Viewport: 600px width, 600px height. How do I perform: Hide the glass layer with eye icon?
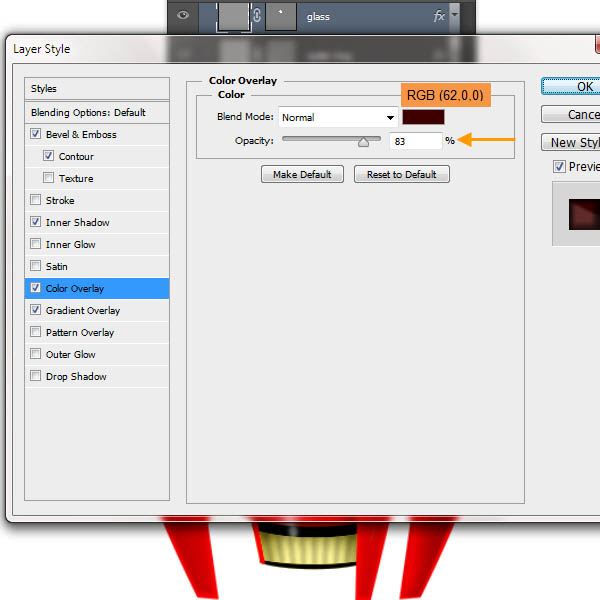pos(183,16)
